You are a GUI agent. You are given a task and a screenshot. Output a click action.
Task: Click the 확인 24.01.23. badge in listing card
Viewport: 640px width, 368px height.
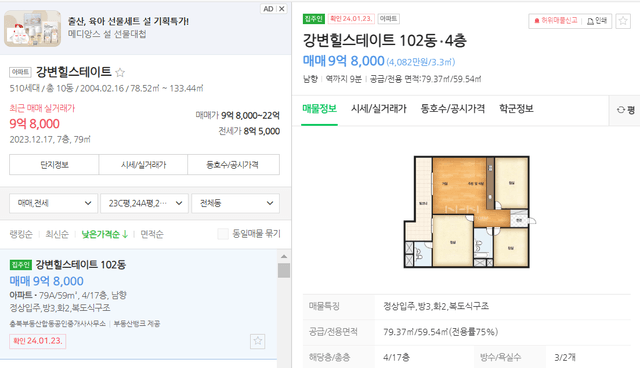click(38, 341)
